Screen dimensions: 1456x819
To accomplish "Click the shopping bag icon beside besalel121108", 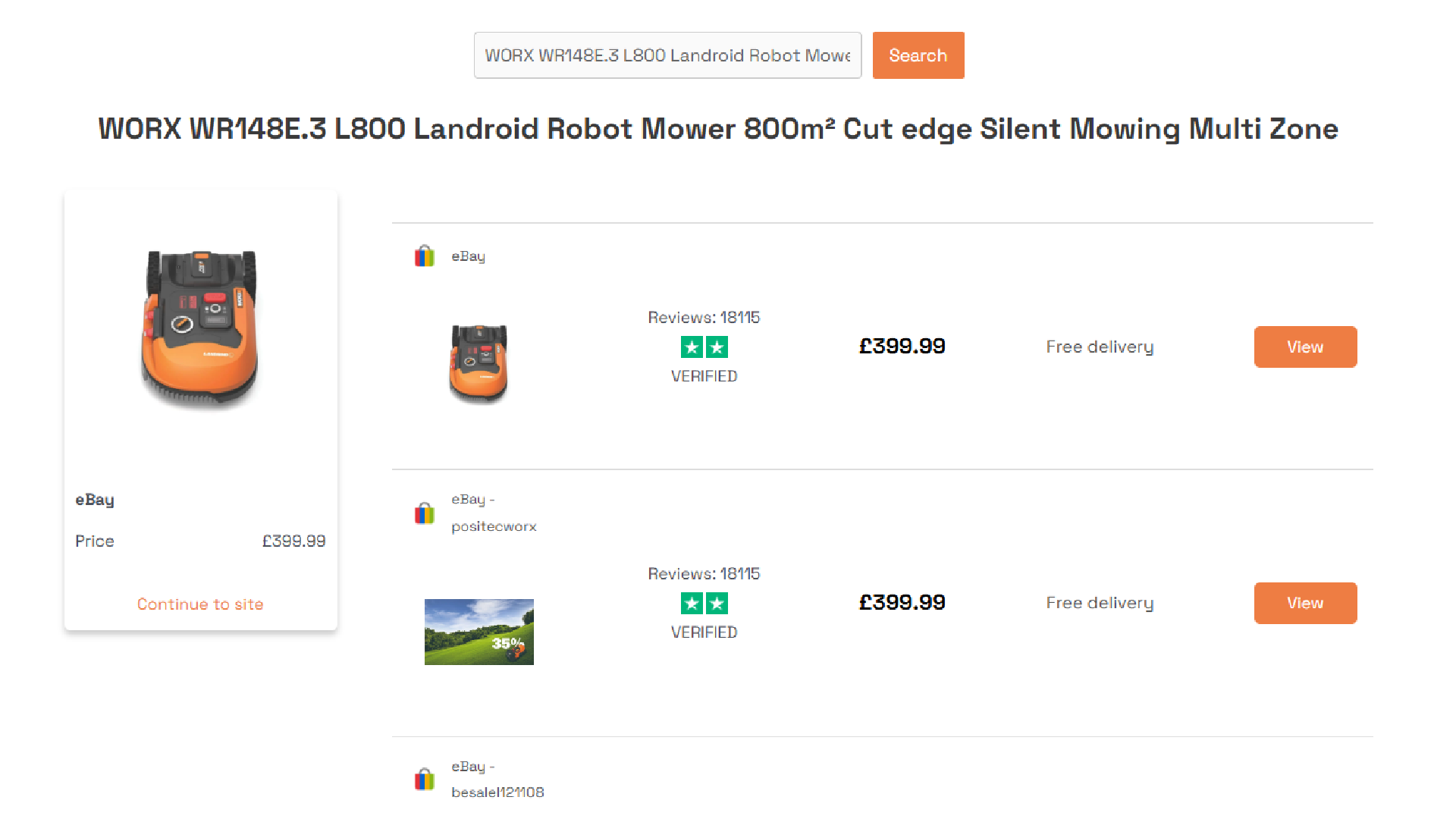I will pos(425,780).
